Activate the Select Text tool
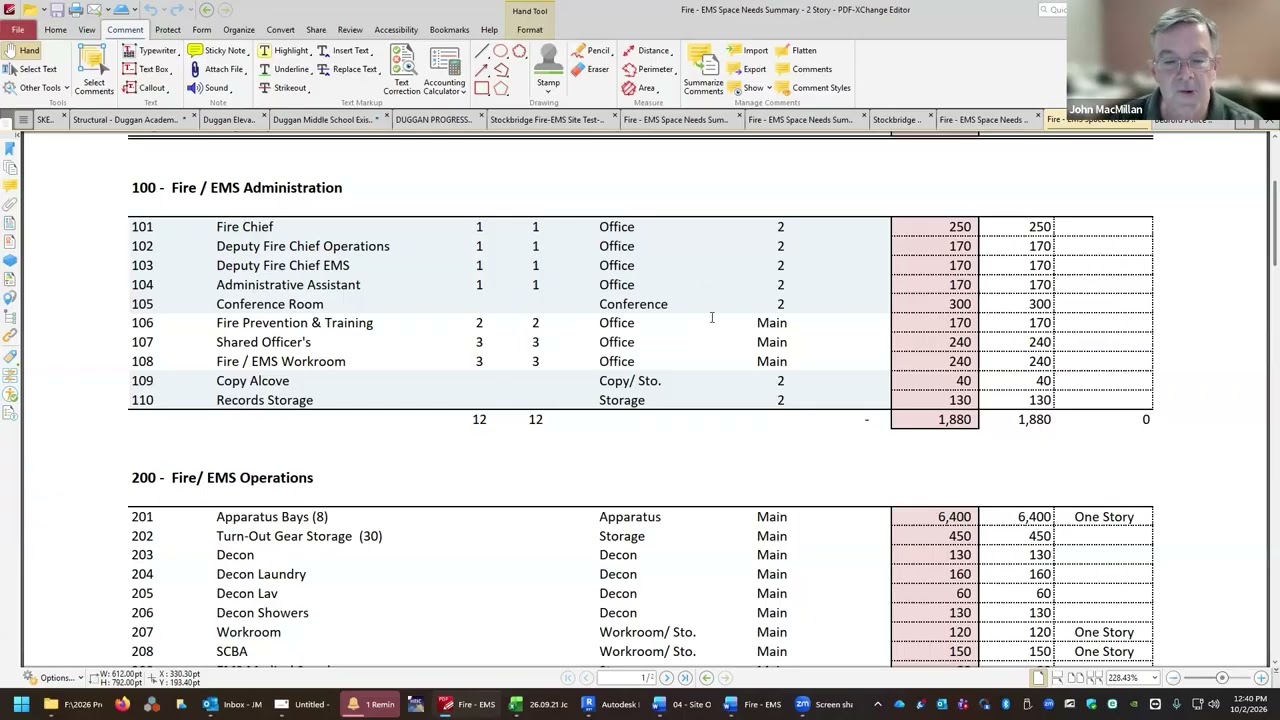1280x720 pixels. tap(31, 69)
